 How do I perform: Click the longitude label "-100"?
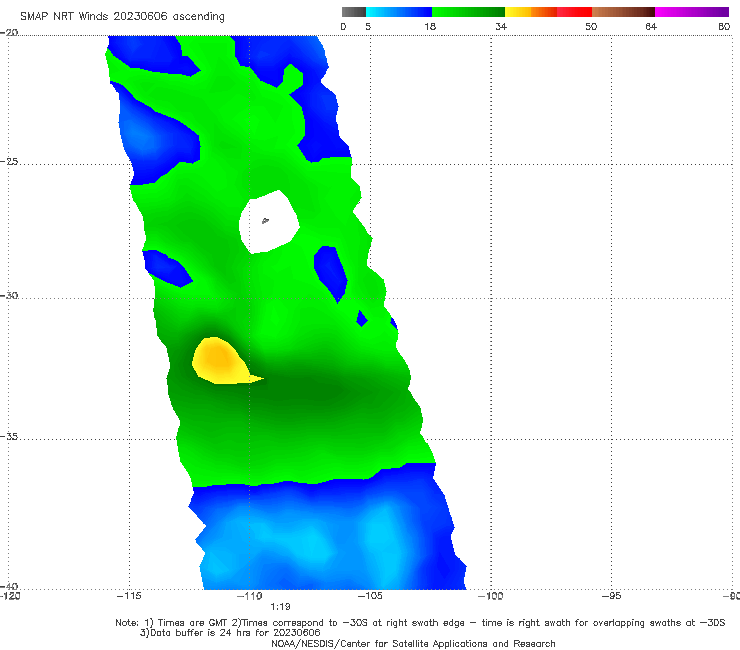(491, 596)
